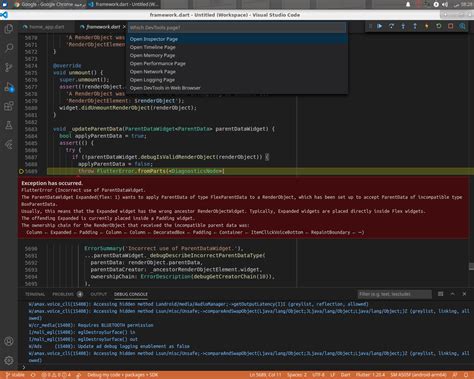The height and width of the screenshot is (379, 474).
Task: Clear the debug console output icon
Action: pyautogui.click(x=441, y=294)
